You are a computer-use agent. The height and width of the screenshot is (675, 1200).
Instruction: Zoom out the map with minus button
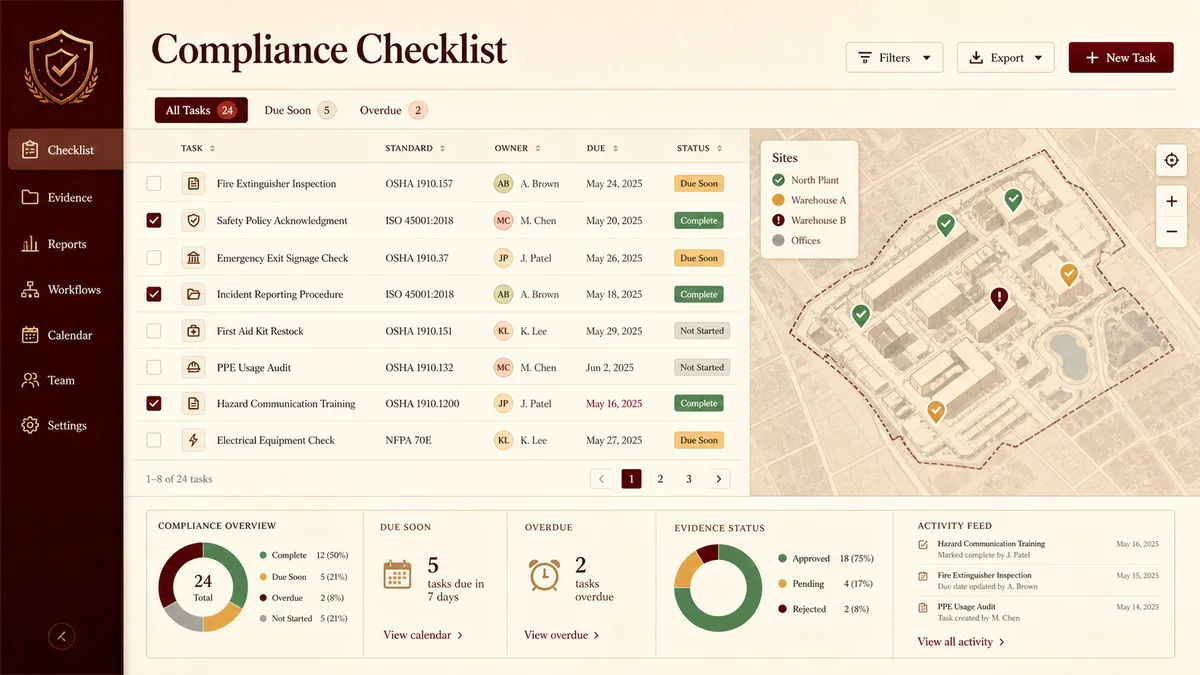pos(1171,232)
